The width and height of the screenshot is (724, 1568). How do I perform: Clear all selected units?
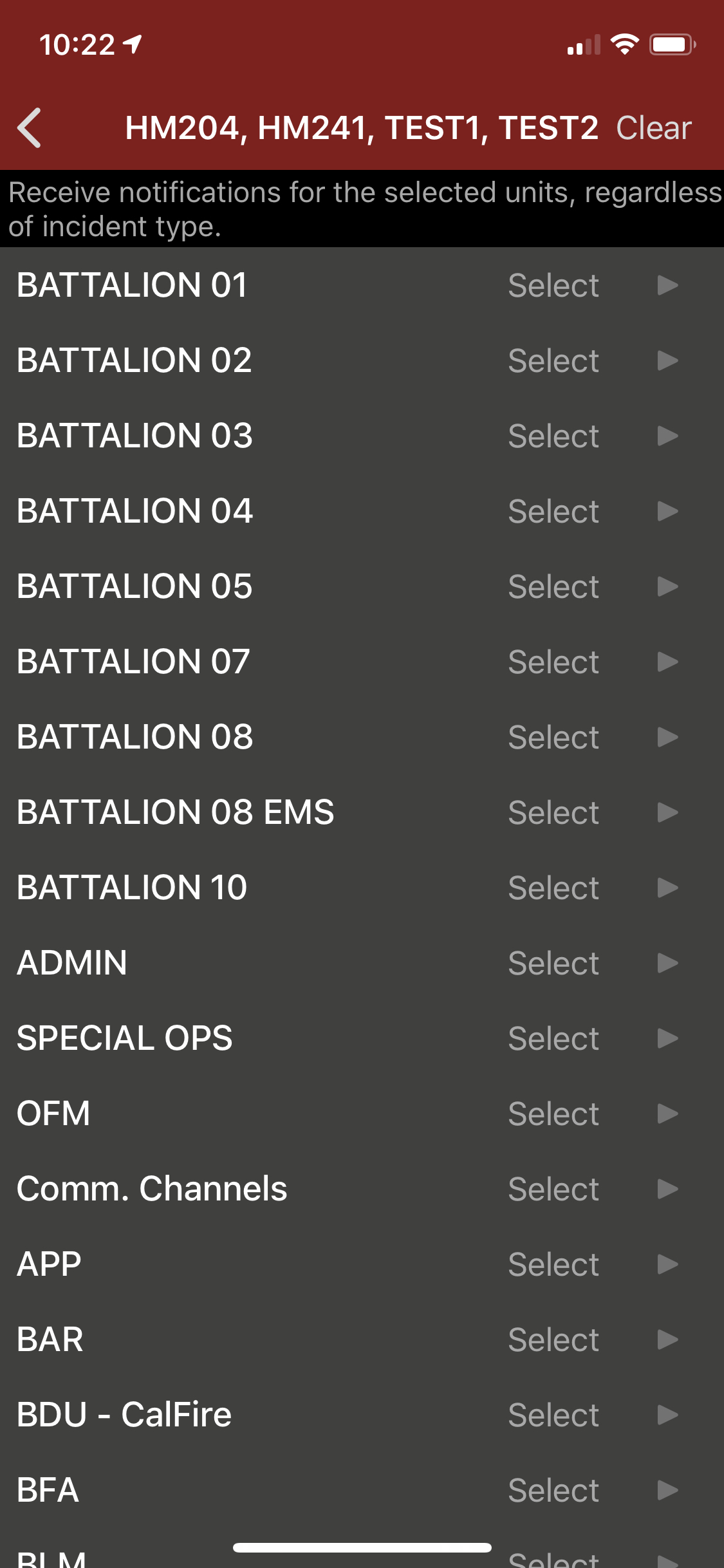pyautogui.click(x=653, y=127)
